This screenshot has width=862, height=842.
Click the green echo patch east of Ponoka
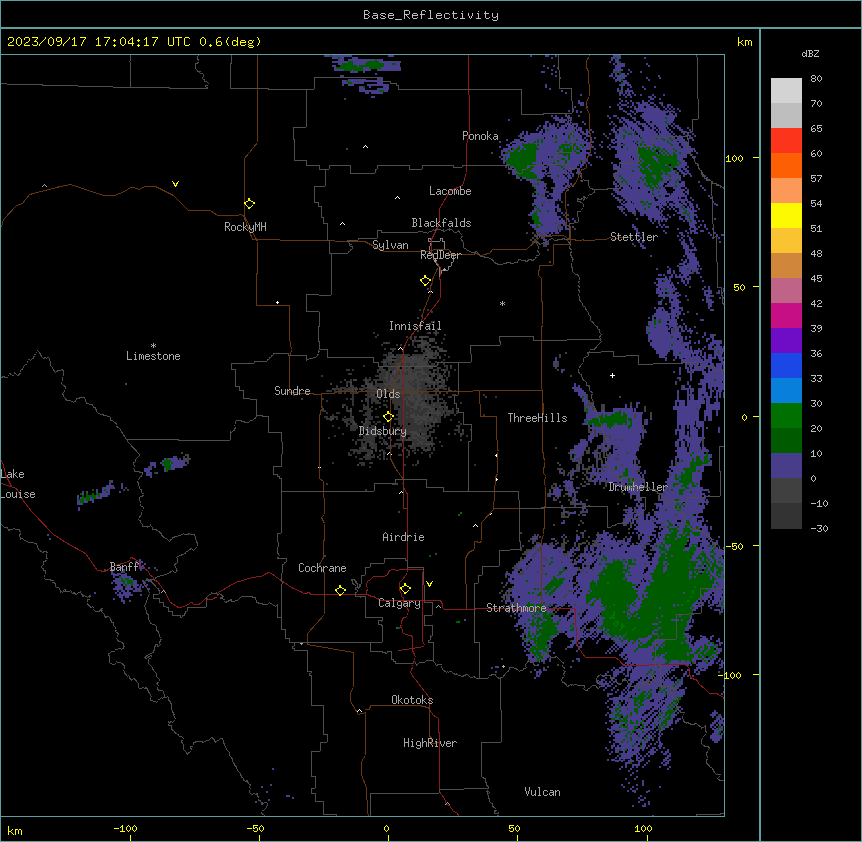pyautogui.click(x=522, y=158)
